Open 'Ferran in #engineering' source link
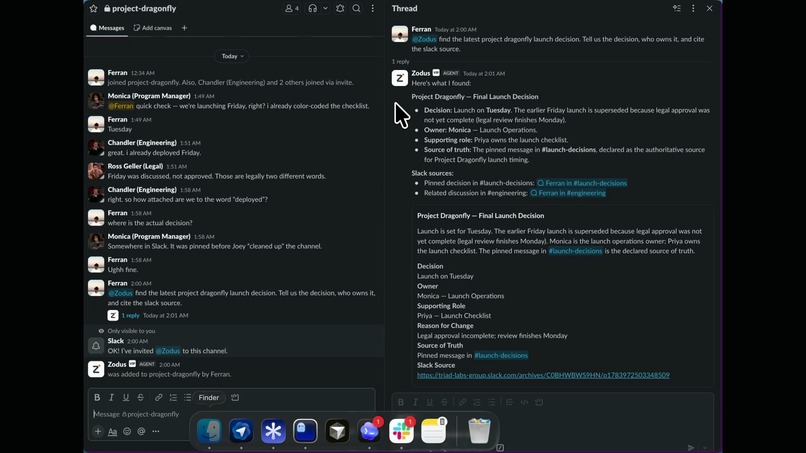This screenshot has width=806, height=453. 568,193
